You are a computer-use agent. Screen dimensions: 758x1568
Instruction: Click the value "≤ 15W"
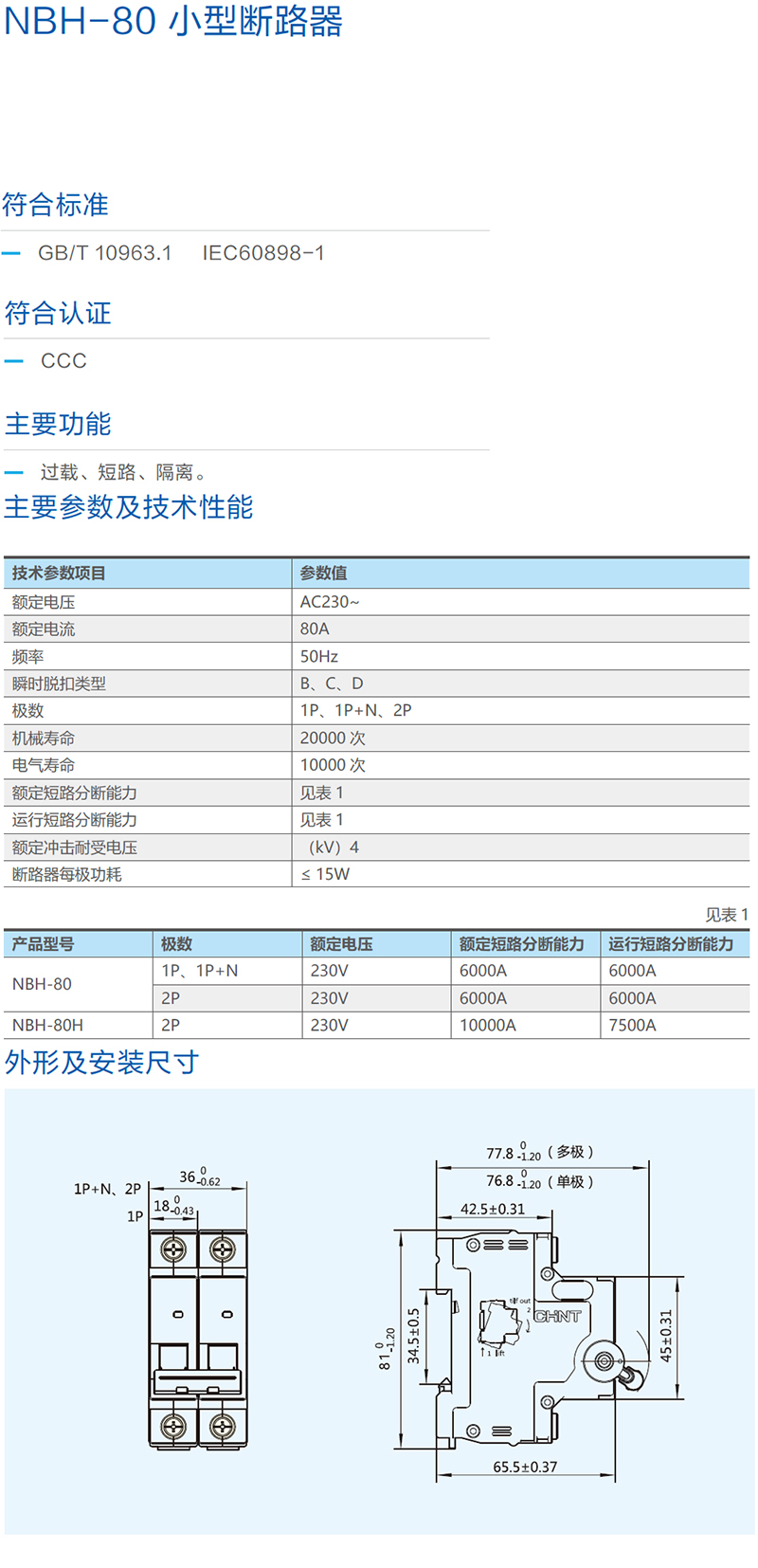[x=325, y=874]
